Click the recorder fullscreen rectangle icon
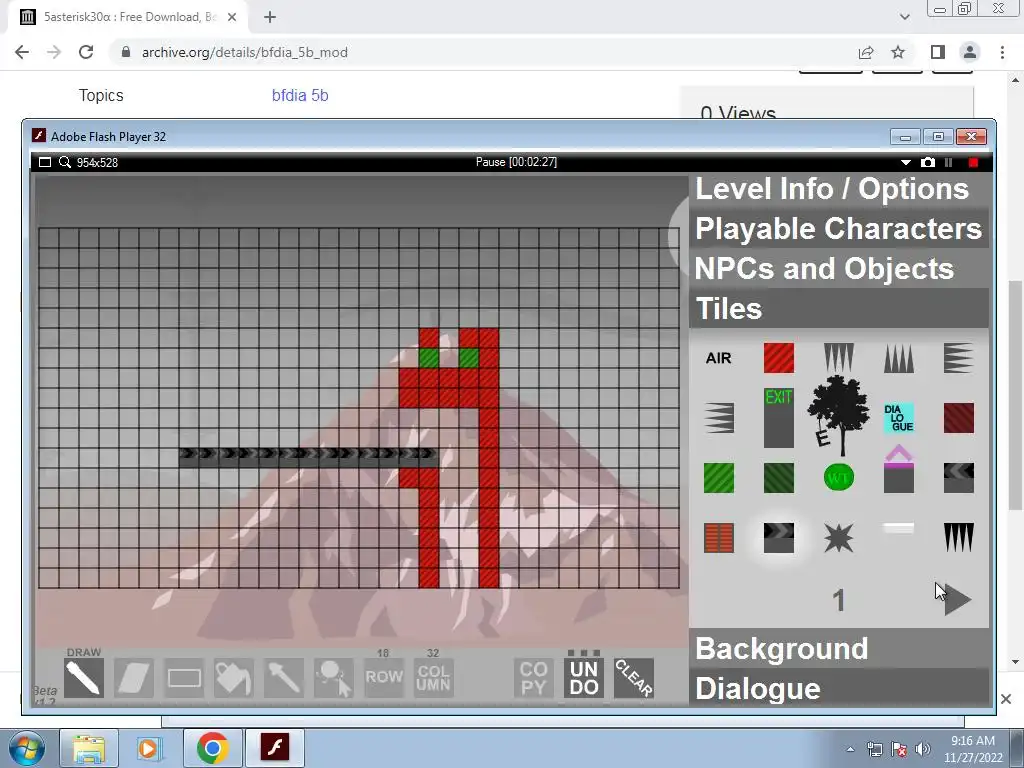Viewport: 1024px width, 768px height. click(x=44, y=162)
